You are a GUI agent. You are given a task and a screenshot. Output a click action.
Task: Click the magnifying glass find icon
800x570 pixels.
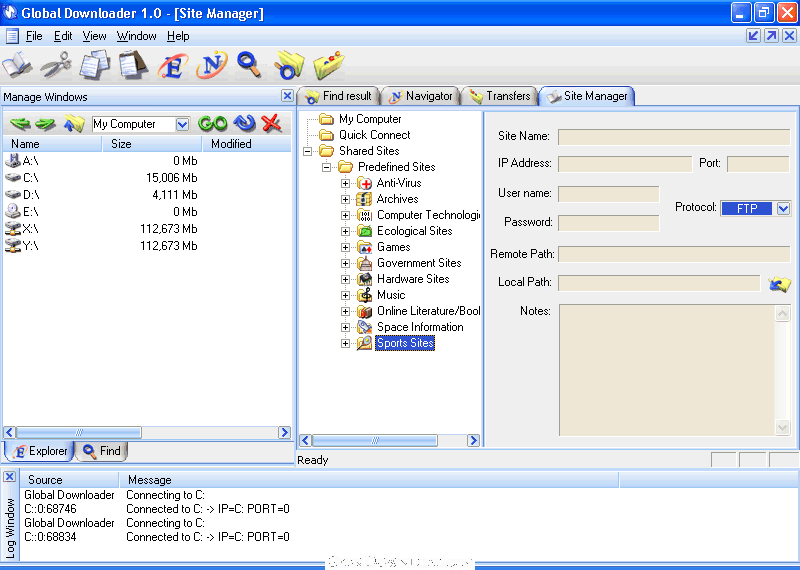coord(249,65)
